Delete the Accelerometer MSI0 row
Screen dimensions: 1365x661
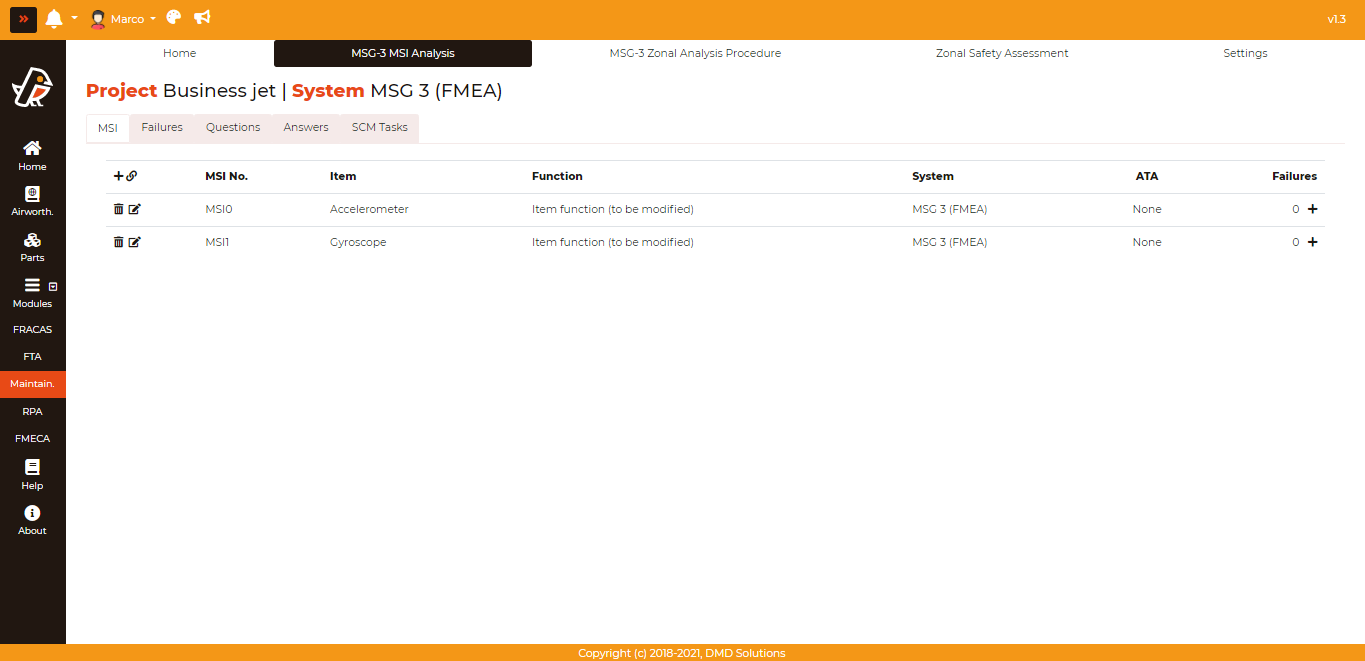click(118, 209)
